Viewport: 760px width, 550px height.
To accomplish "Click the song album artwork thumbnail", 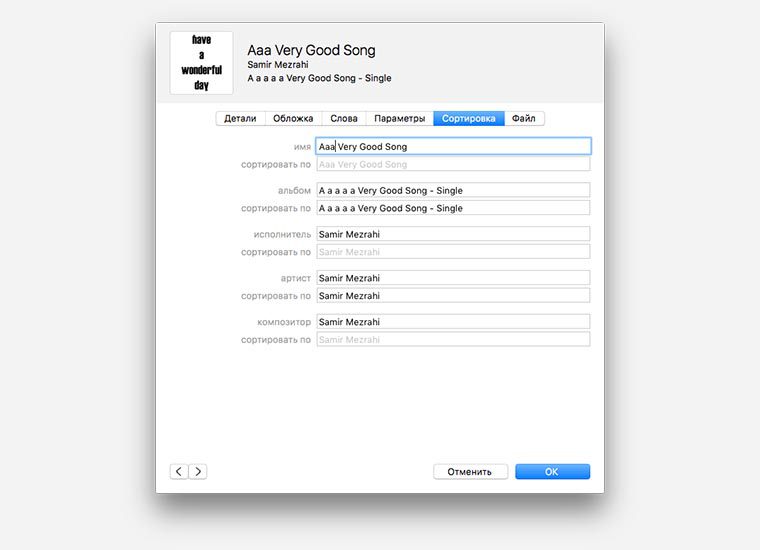I will point(201,63).
